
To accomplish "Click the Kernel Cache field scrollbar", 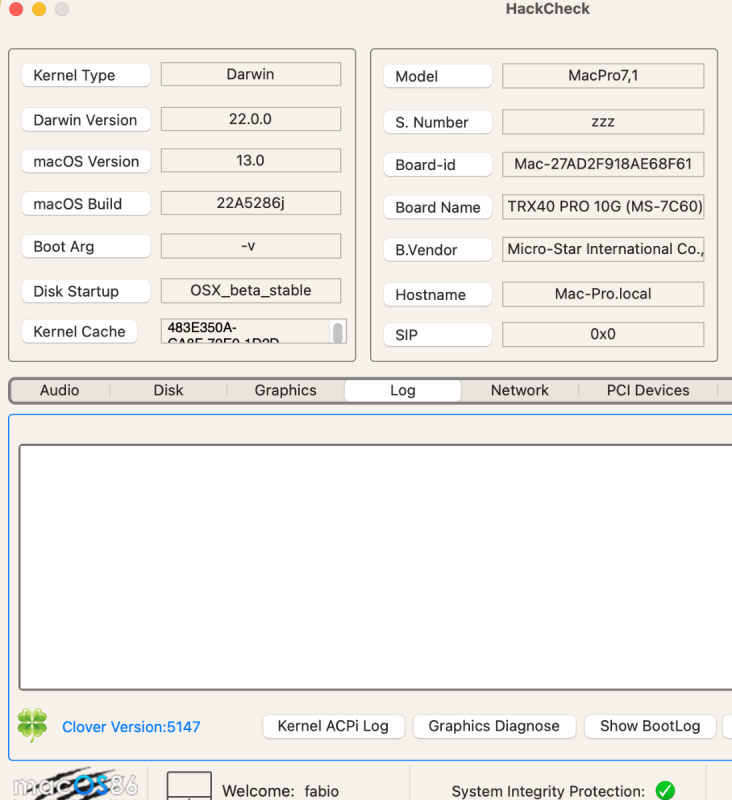I will point(338,332).
